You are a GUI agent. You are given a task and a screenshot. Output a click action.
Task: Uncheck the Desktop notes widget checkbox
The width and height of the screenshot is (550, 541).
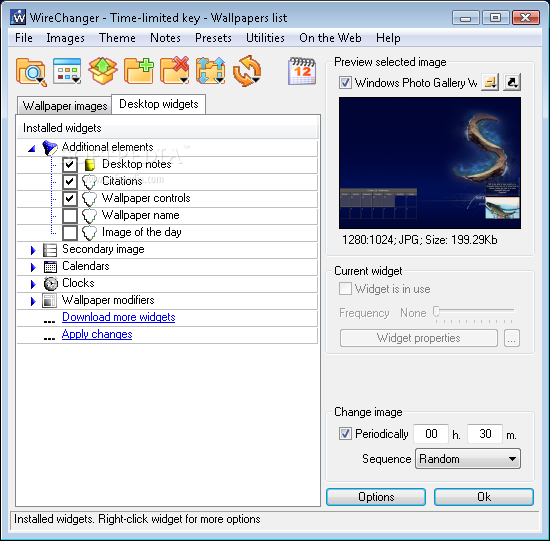70,165
